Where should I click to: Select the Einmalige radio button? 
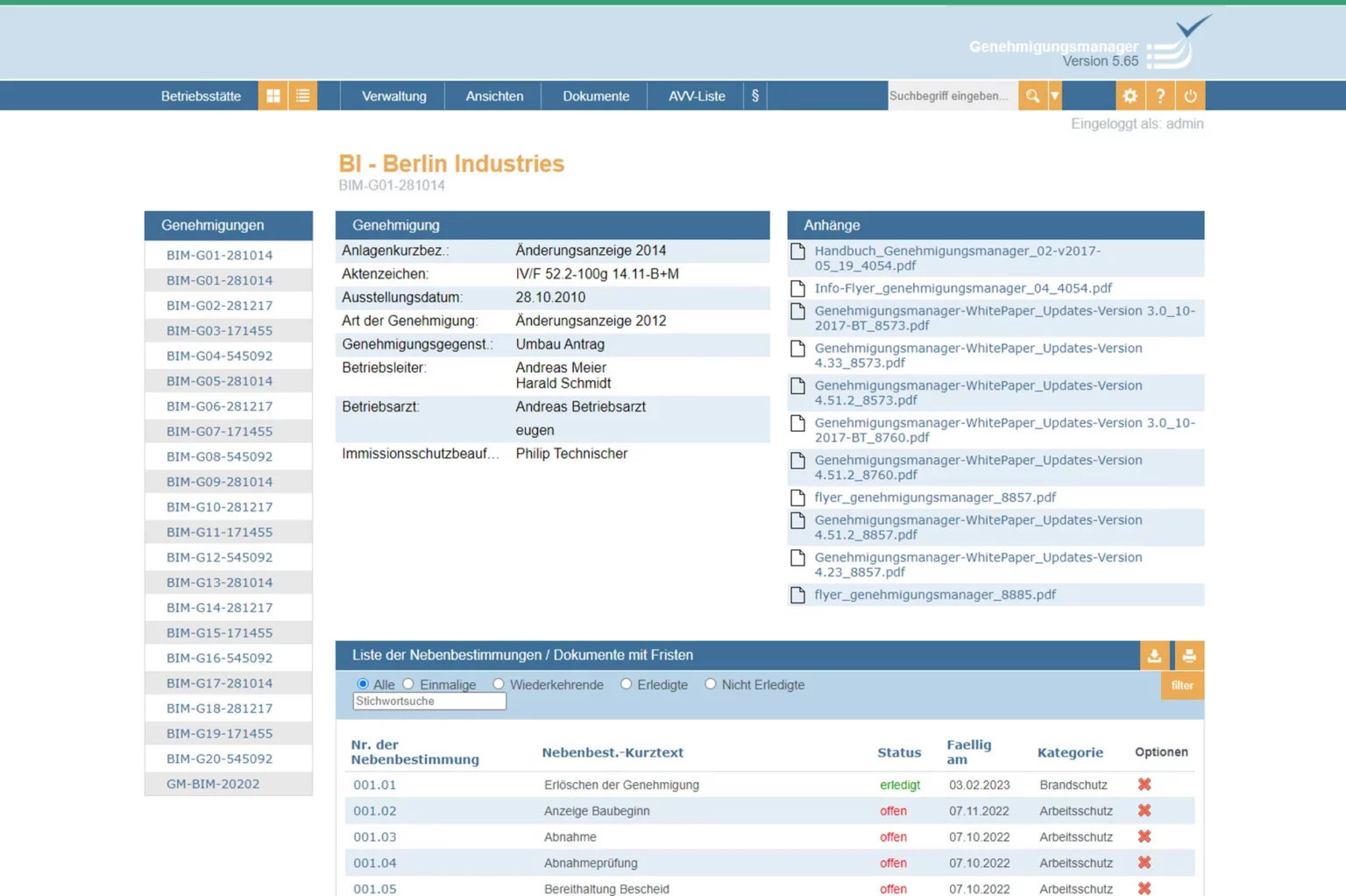pos(408,684)
